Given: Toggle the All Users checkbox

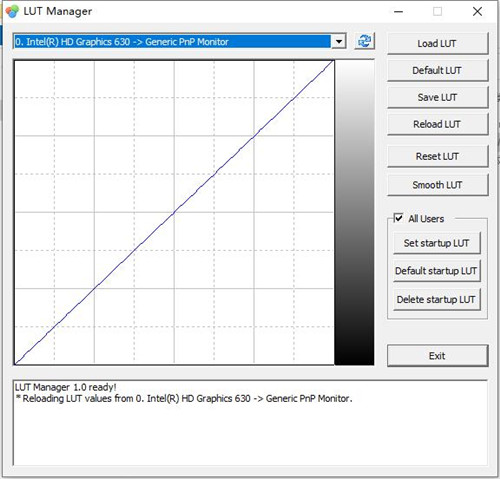Looking at the screenshot, I should pos(398,218).
